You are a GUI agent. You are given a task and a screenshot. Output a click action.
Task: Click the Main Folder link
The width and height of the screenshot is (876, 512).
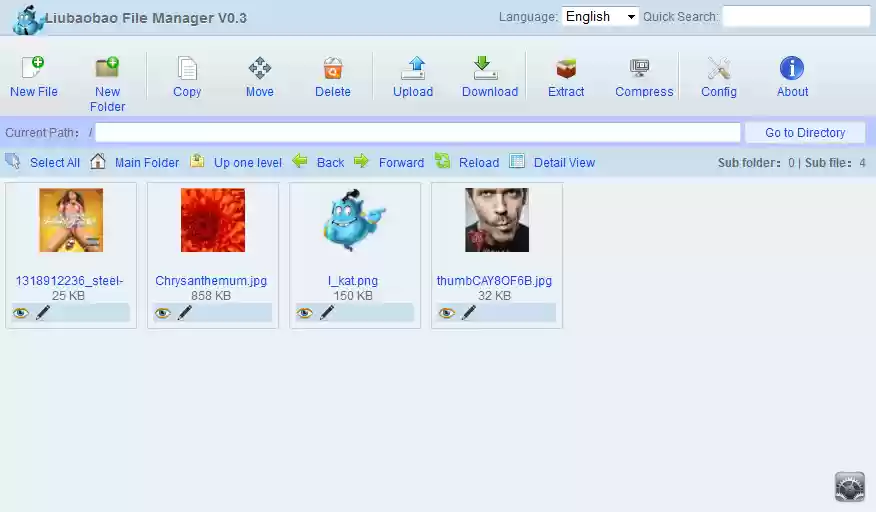pos(147,163)
